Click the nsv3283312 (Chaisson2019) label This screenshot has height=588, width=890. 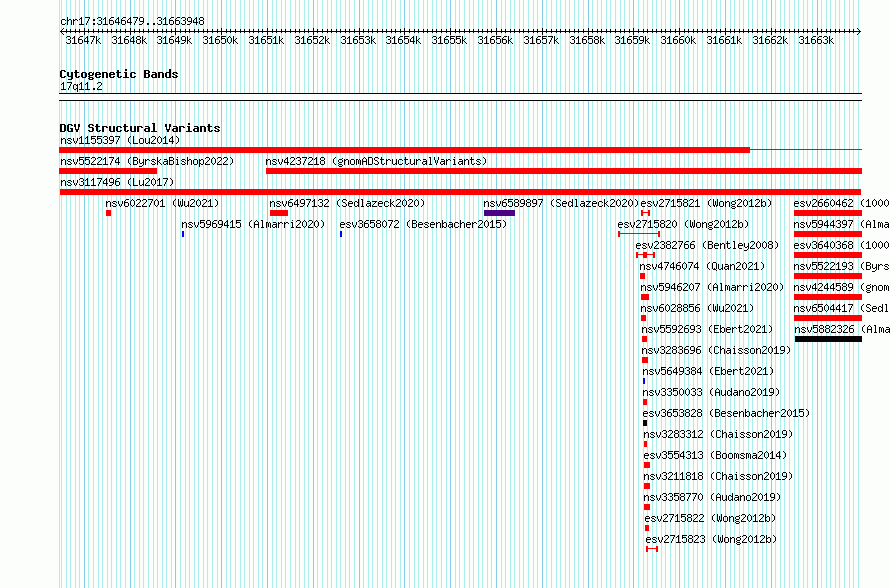click(x=719, y=434)
